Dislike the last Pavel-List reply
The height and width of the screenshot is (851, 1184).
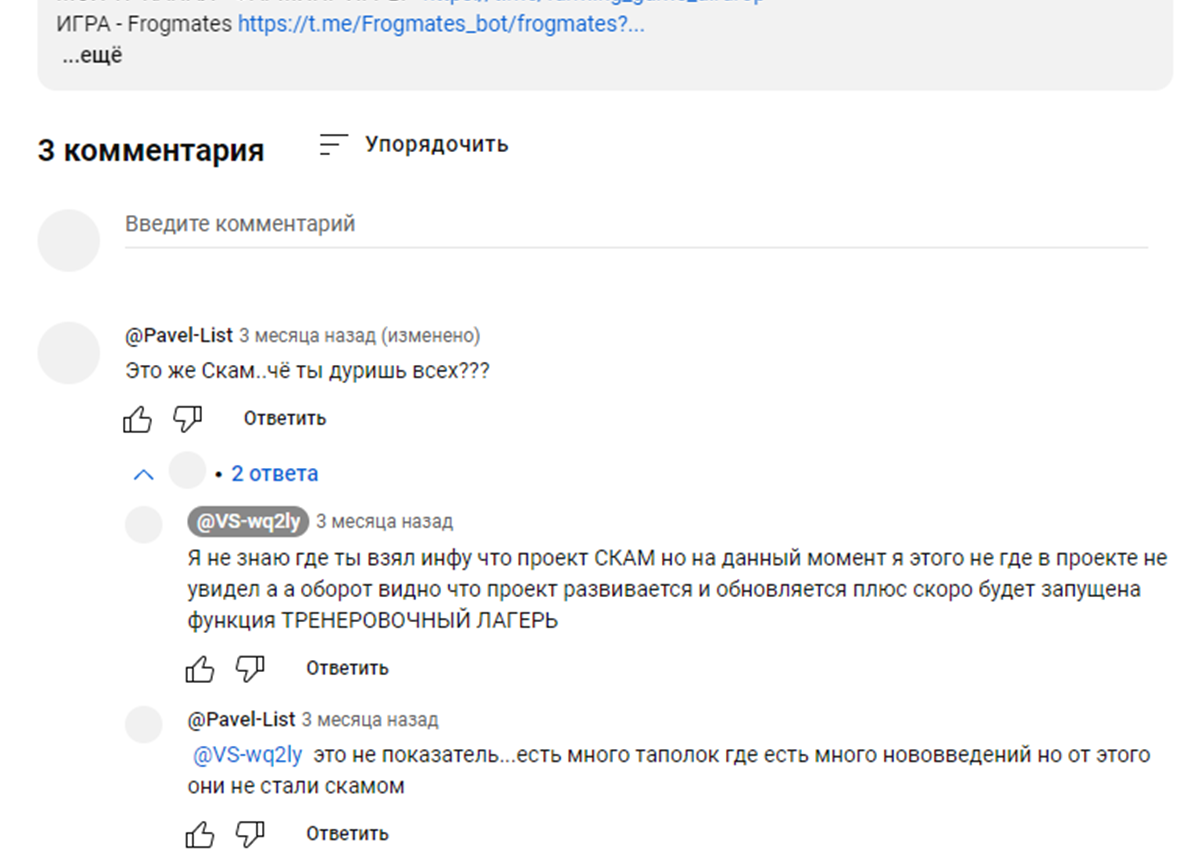(x=250, y=834)
